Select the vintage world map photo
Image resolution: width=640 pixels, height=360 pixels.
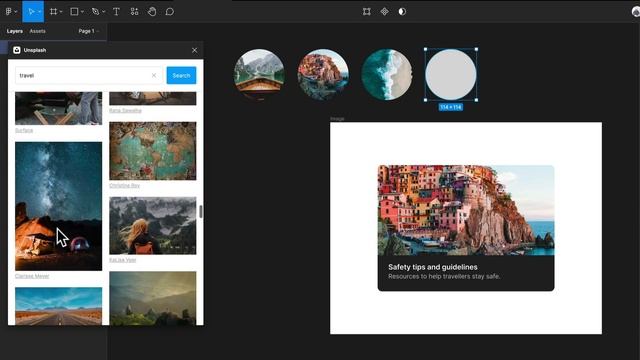pos(153,151)
